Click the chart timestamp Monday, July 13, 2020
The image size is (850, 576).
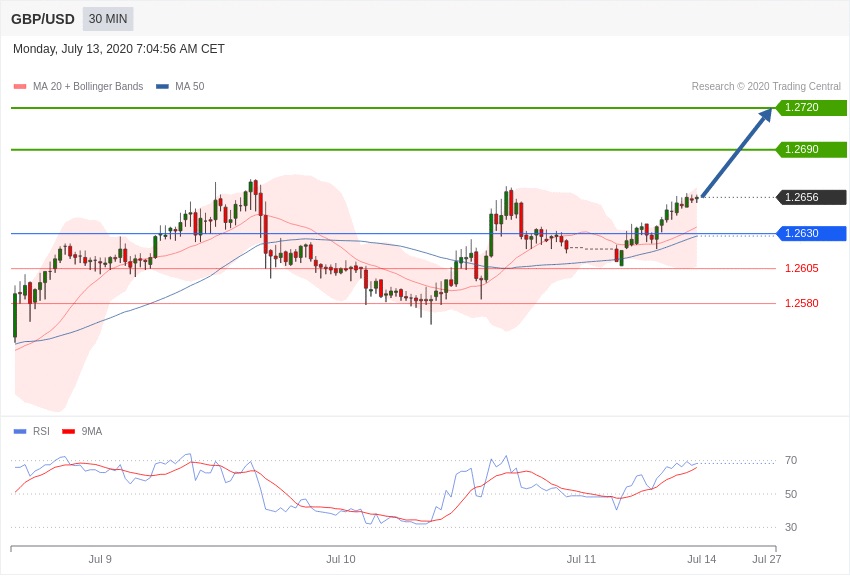tap(119, 49)
